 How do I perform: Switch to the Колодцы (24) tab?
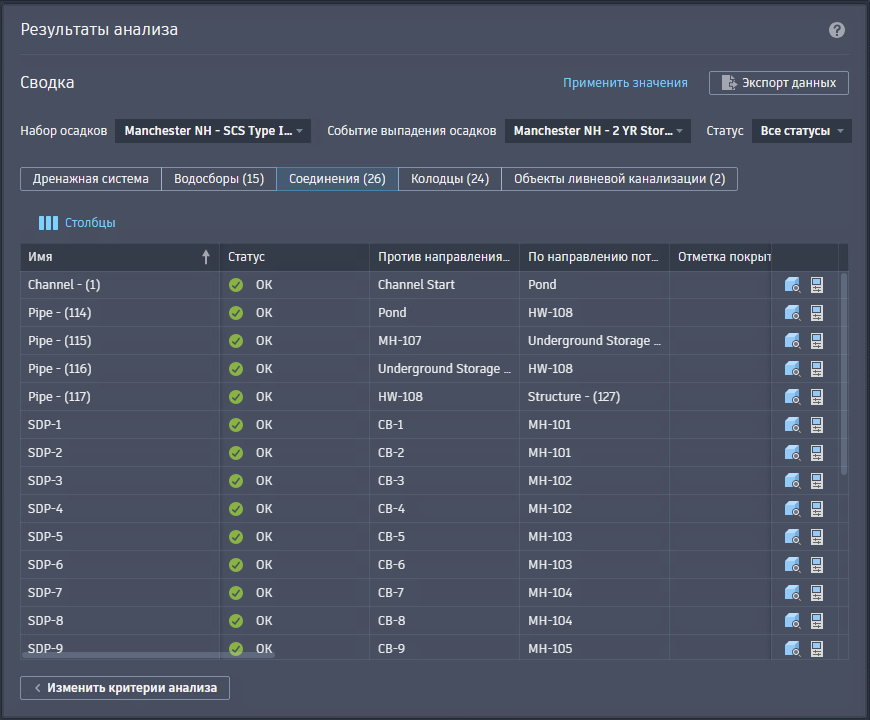[x=450, y=179]
